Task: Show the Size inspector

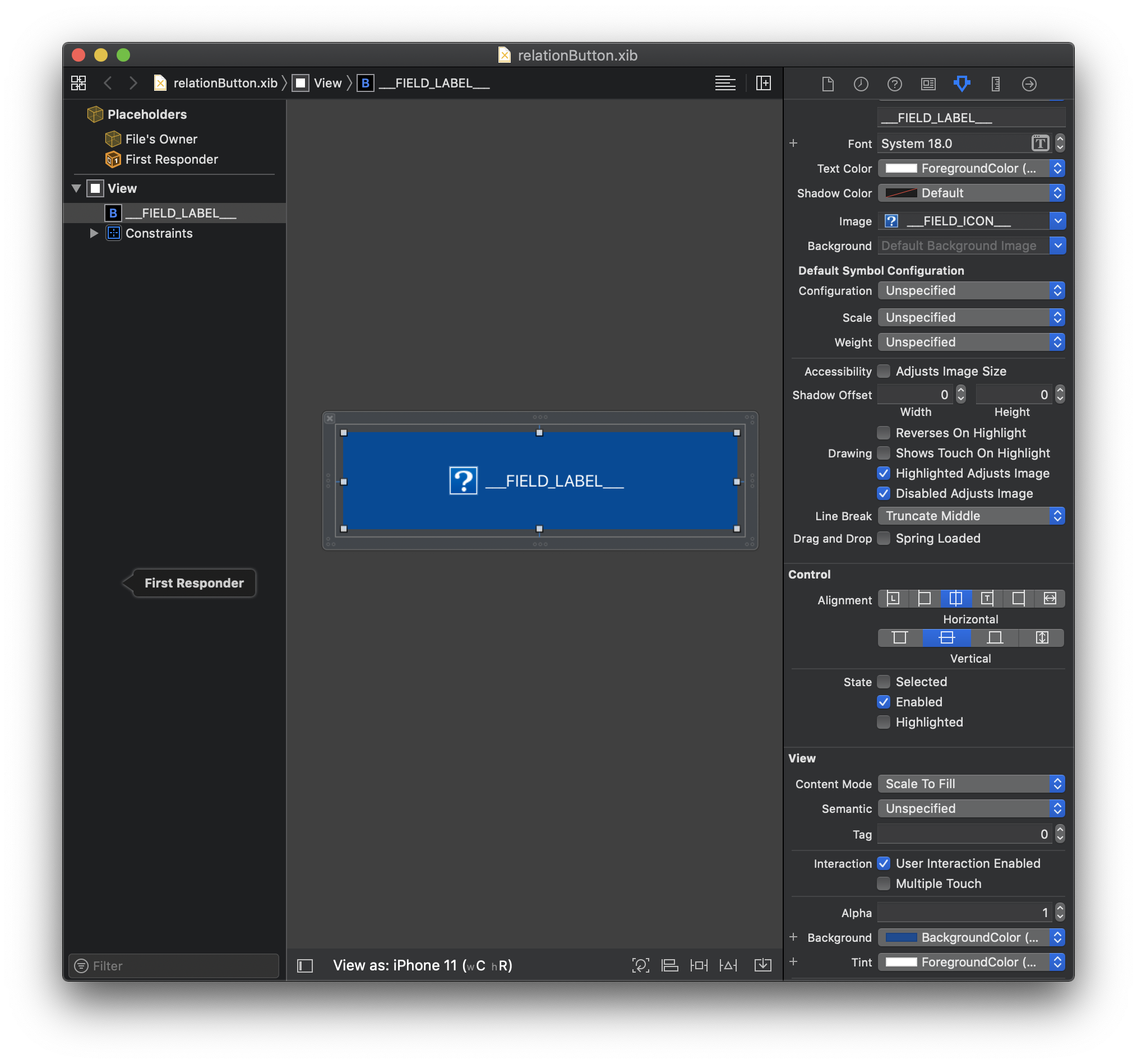Action: 996,84
